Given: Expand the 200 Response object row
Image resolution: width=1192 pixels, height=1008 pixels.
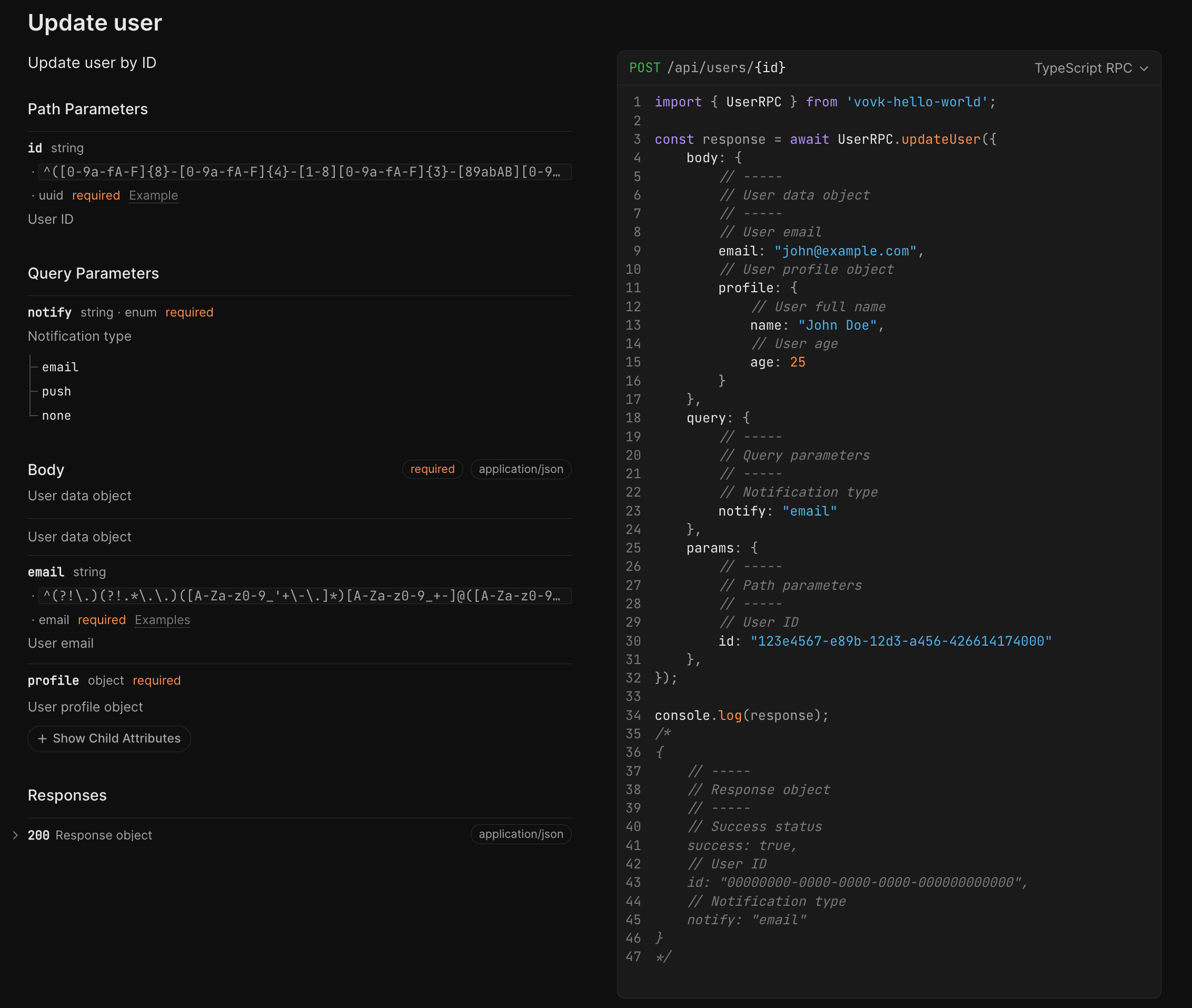Looking at the screenshot, I should [x=90, y=835].
